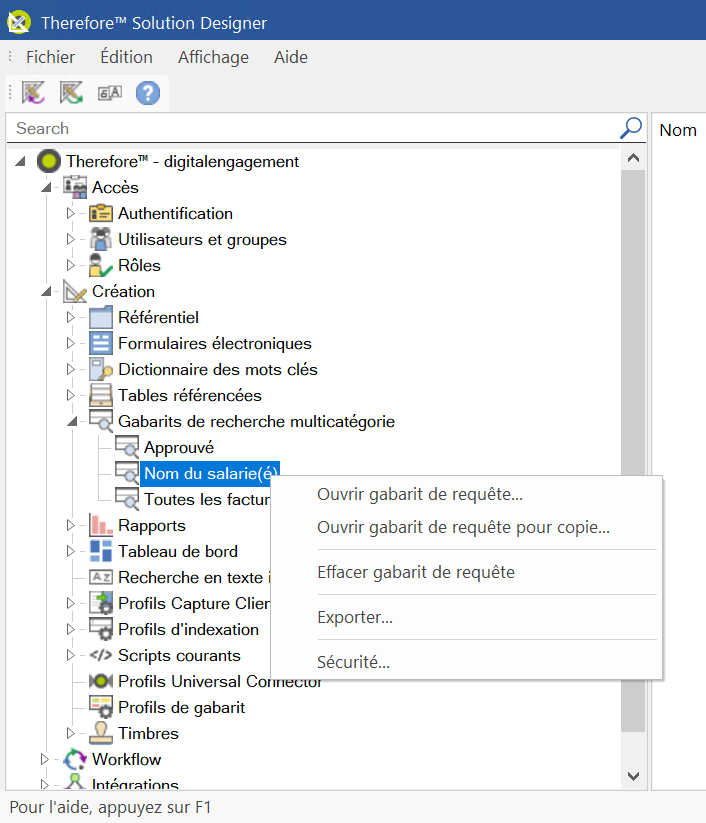Viewport: 706px width, 823px height.
Task: Select the Formulaires électroniques label
Action: pos(215,343)
